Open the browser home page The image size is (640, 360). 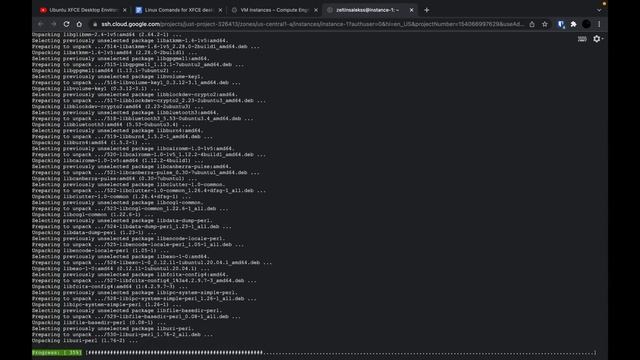pyautogui.click(x=79, y=24)
